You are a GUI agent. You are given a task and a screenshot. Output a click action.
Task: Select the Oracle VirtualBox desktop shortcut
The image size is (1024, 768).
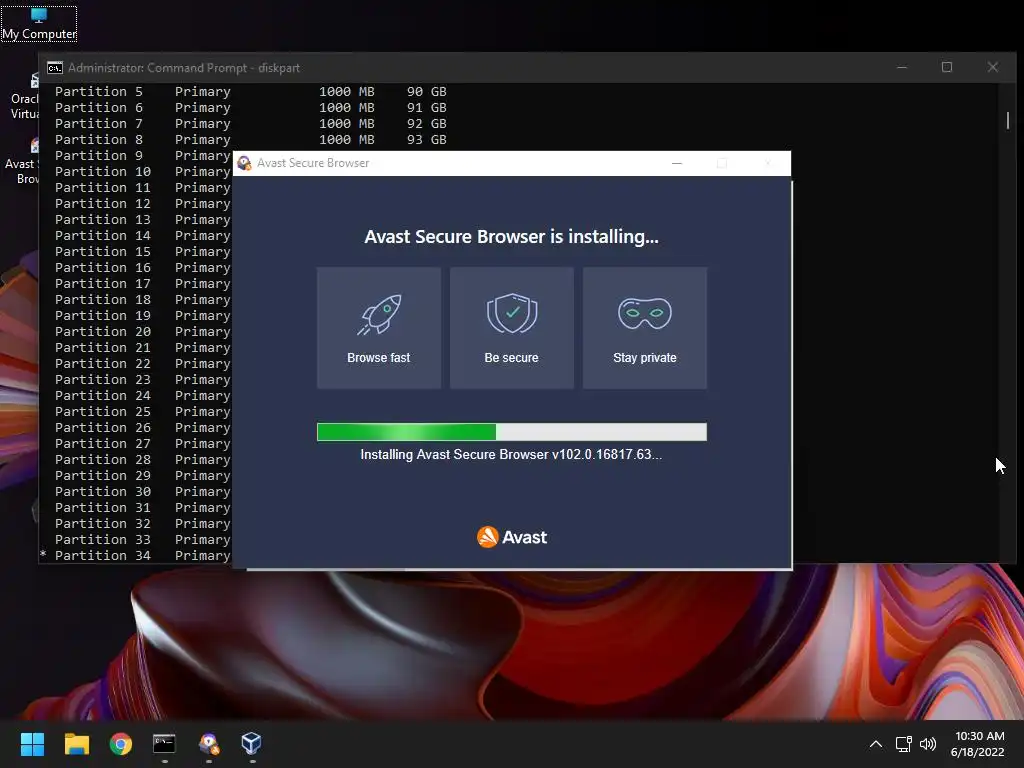point(25,98)
